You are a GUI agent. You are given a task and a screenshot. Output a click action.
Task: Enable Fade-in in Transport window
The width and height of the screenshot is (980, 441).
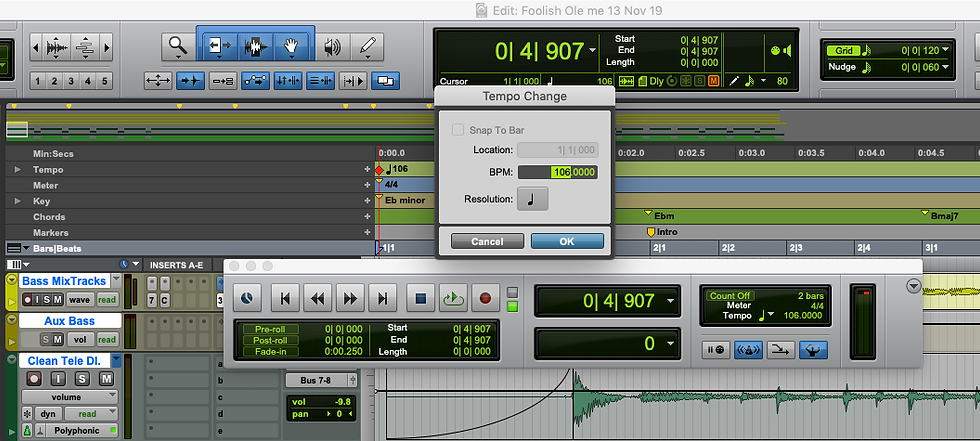[270, 352]
